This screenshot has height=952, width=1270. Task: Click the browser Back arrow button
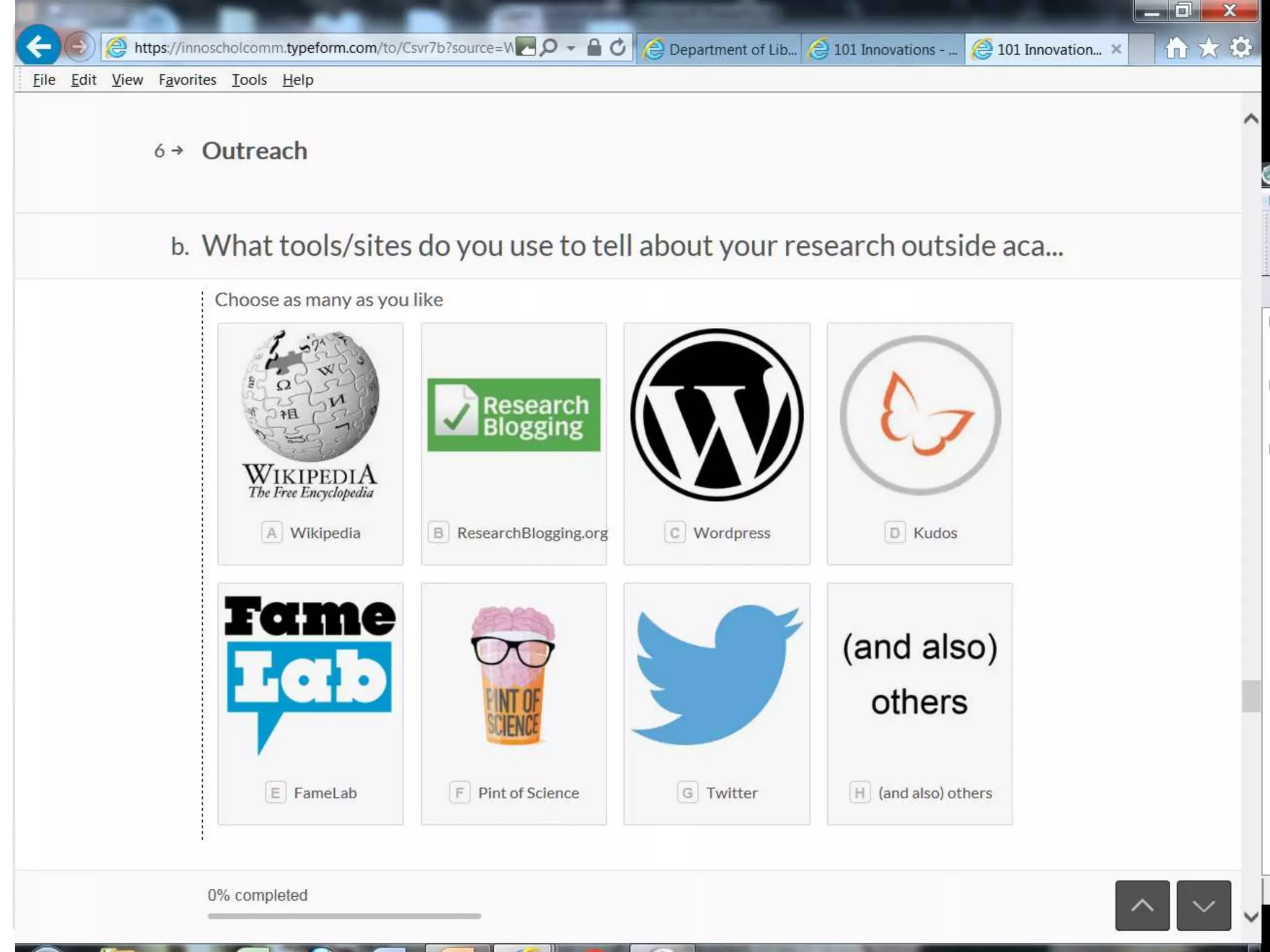[x=38, y=46]
